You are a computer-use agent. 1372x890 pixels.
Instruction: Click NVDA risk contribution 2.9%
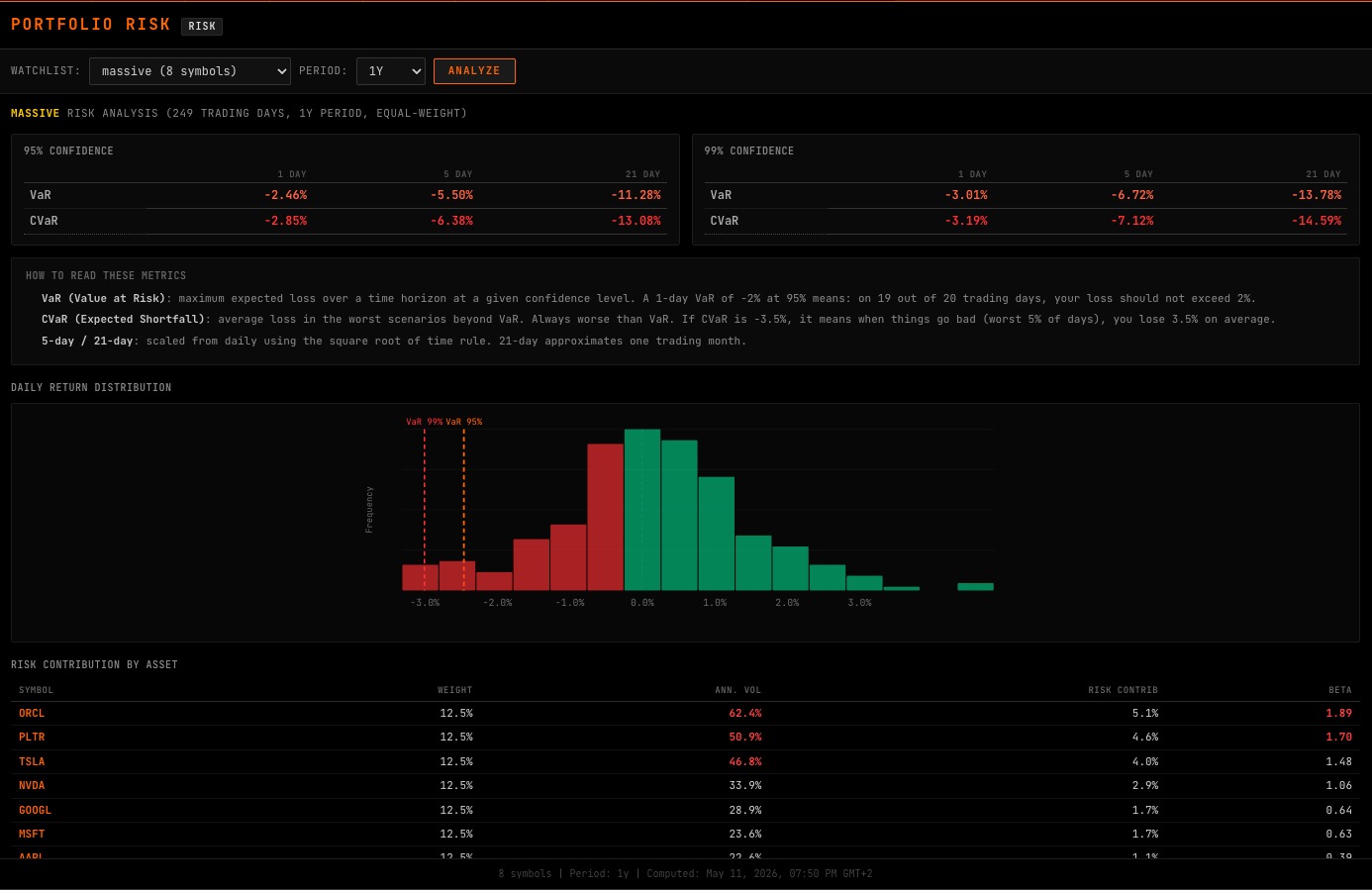point(1145,785)
